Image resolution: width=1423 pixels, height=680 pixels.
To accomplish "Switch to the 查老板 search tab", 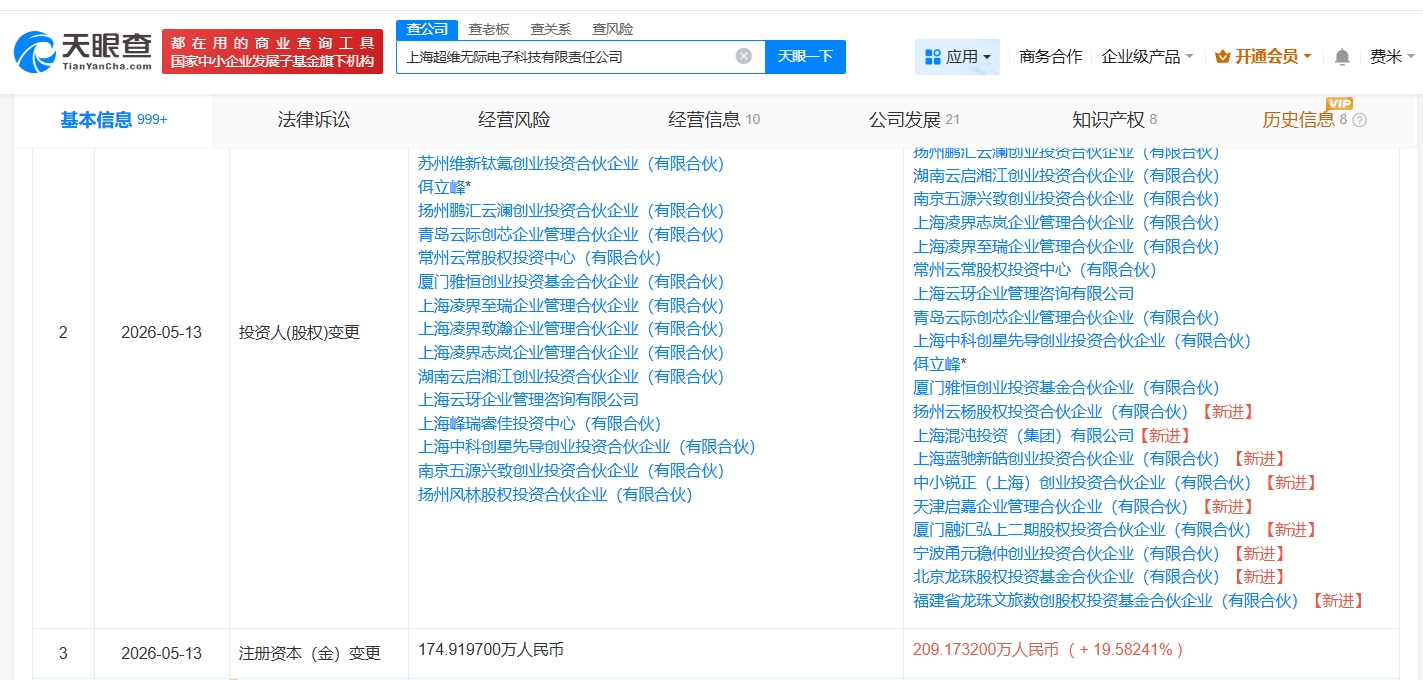I will [489, 29].
